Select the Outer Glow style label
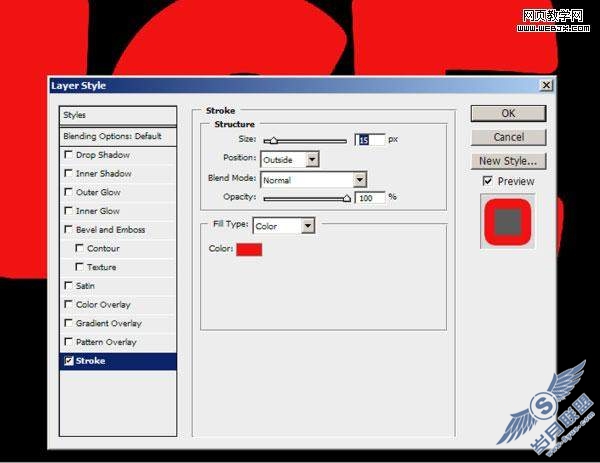Viewport: 600px width, 463px height. tap(98, 192)
